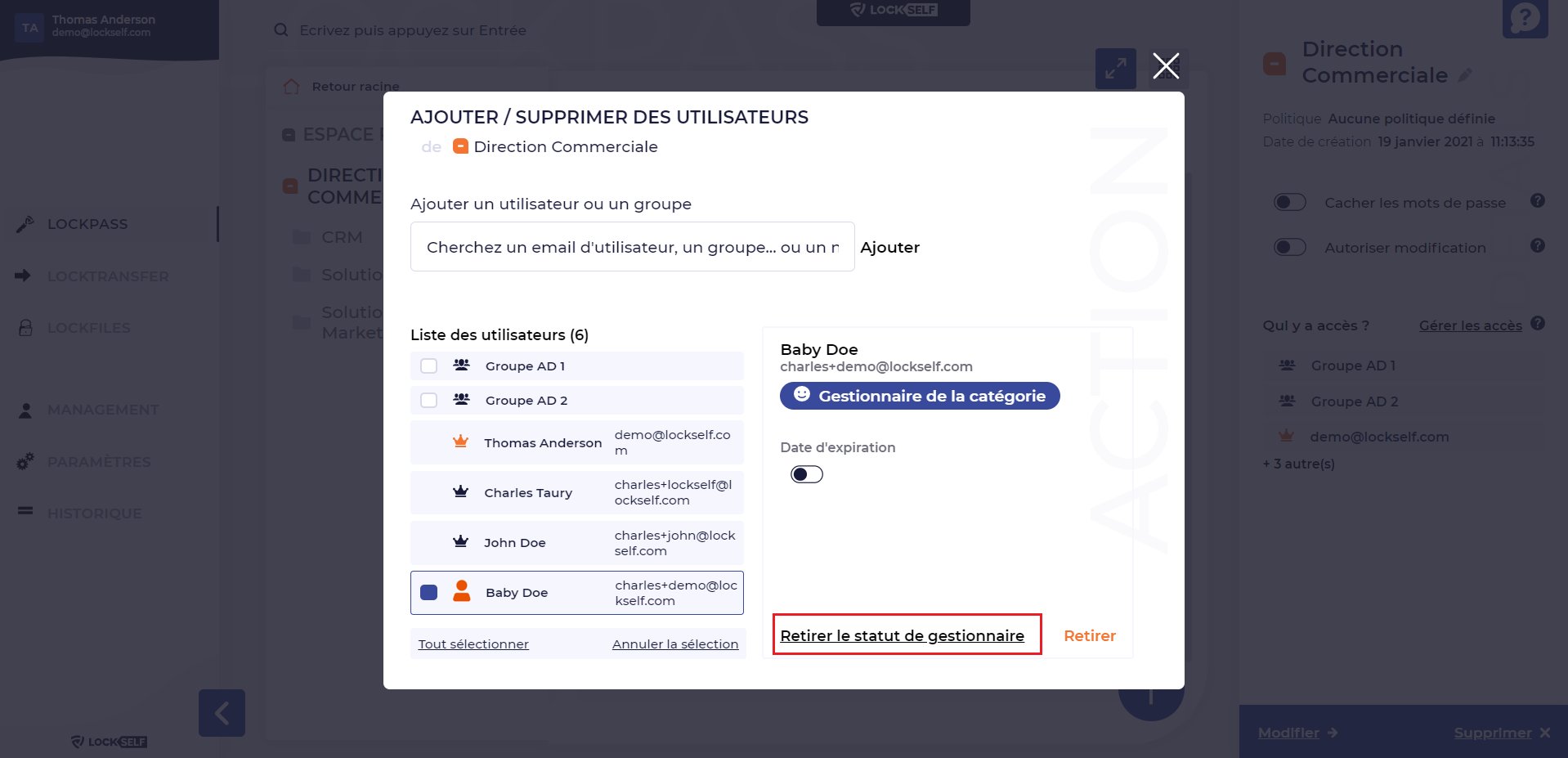
Task: Toggle Cacher les mots de passe
Action: (1290, 203)
